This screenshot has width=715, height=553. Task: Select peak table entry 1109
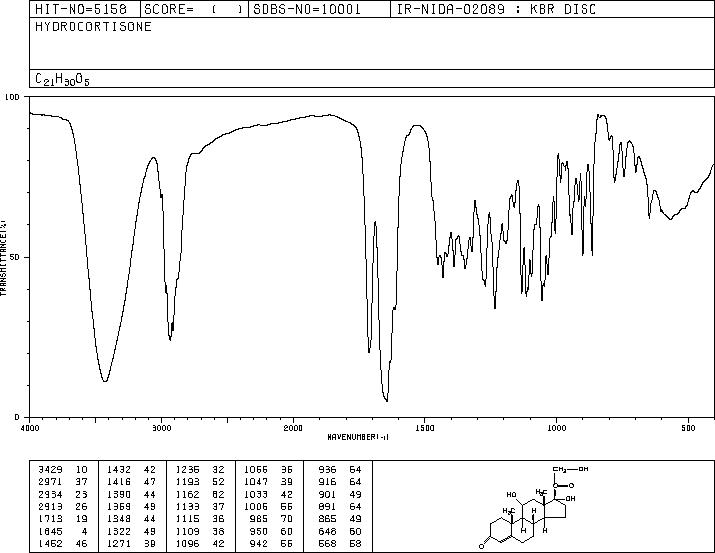tap(187, 531)
